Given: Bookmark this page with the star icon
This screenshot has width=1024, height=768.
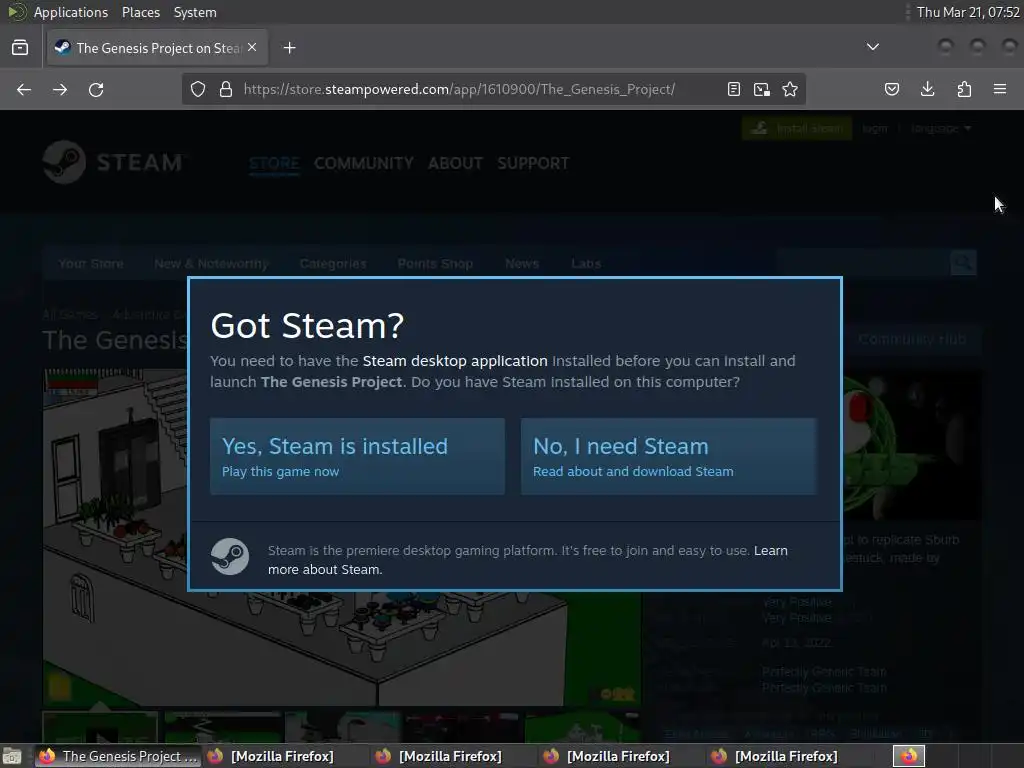Looking at the screenshot, I should tap(790, 89).
